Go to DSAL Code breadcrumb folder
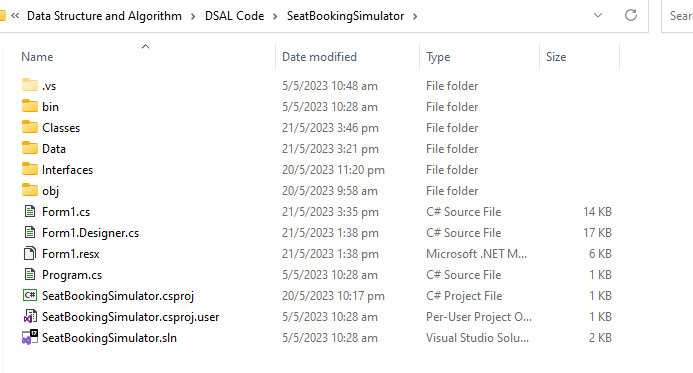This screenshot has height=373, width=693. click(x=234, y=16)
